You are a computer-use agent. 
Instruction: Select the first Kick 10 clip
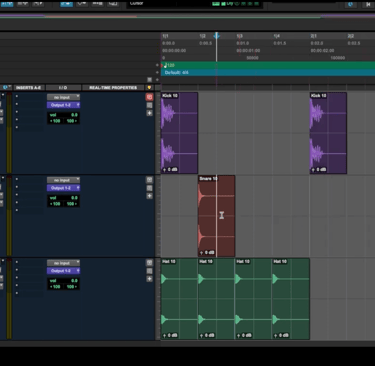[179, 133]
